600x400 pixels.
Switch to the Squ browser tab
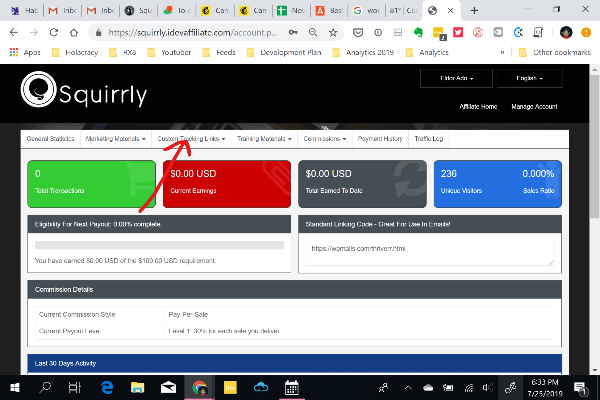[139, 10]
